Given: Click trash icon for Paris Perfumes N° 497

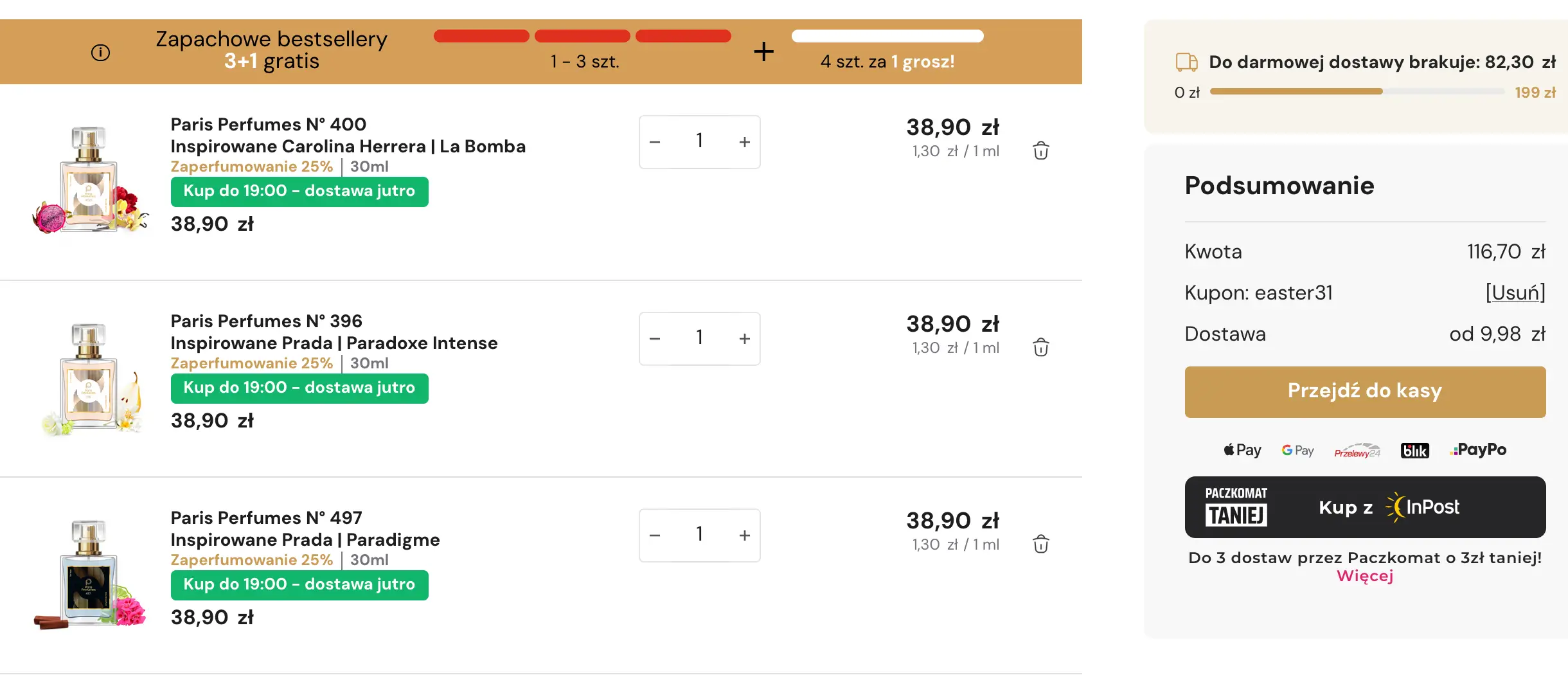Looking at the screenshot, I should [x=1040, y=544].
